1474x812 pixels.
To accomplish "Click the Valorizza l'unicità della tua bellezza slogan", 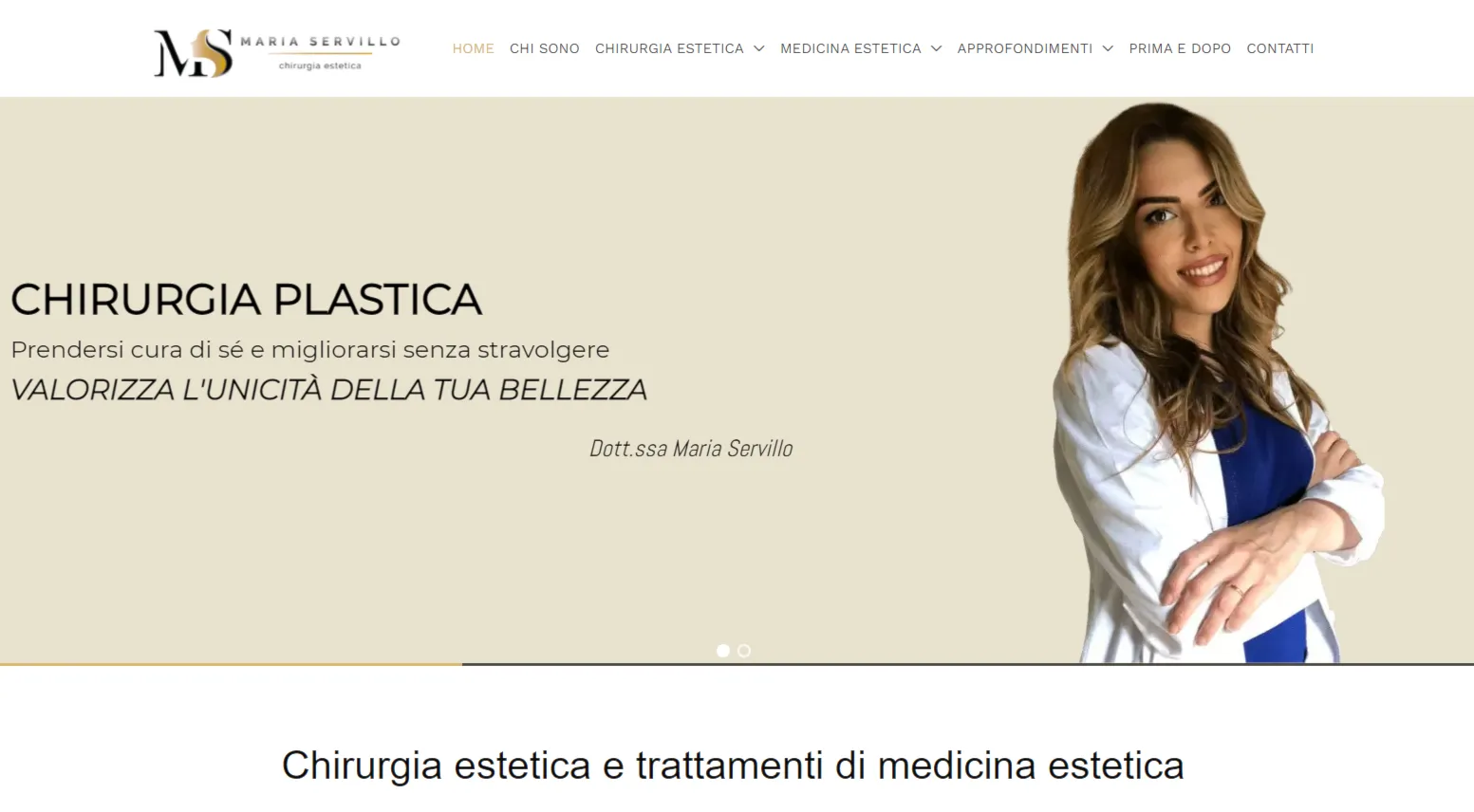I will [328, 390].
